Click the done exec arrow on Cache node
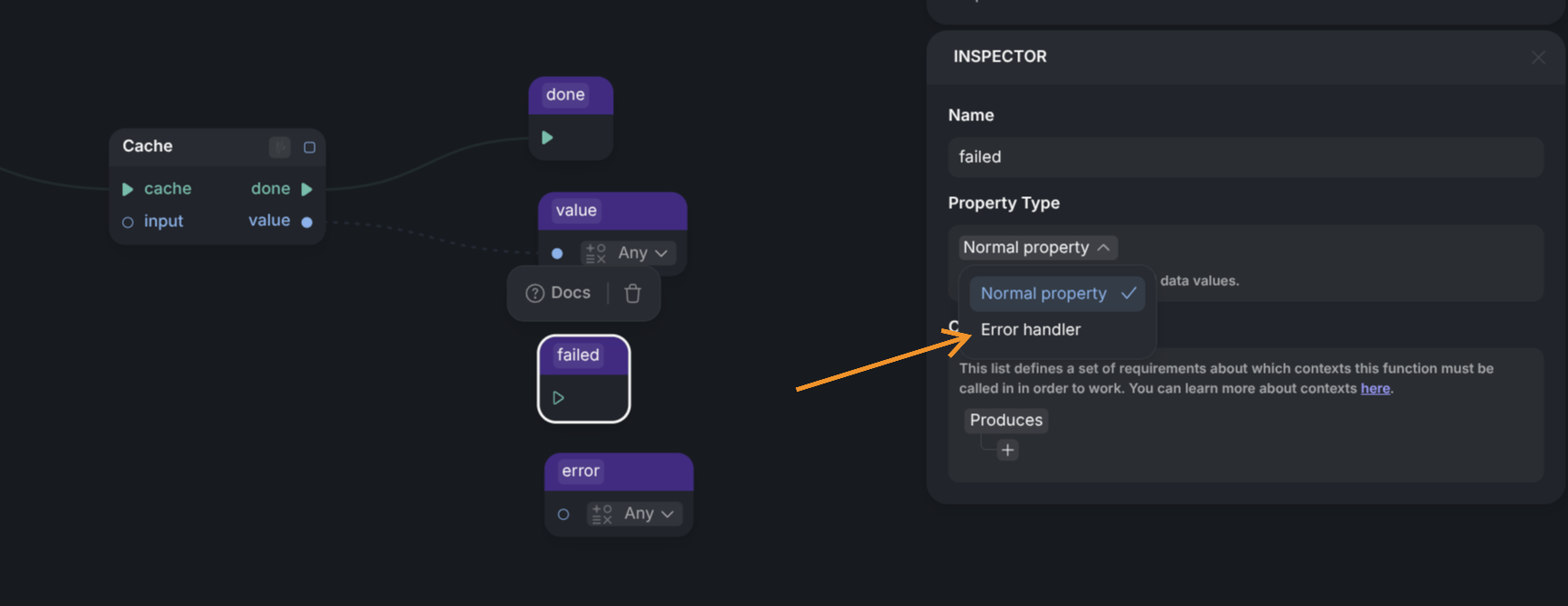1568x606 pixels. pyautogui.click(x=307, y=189)
